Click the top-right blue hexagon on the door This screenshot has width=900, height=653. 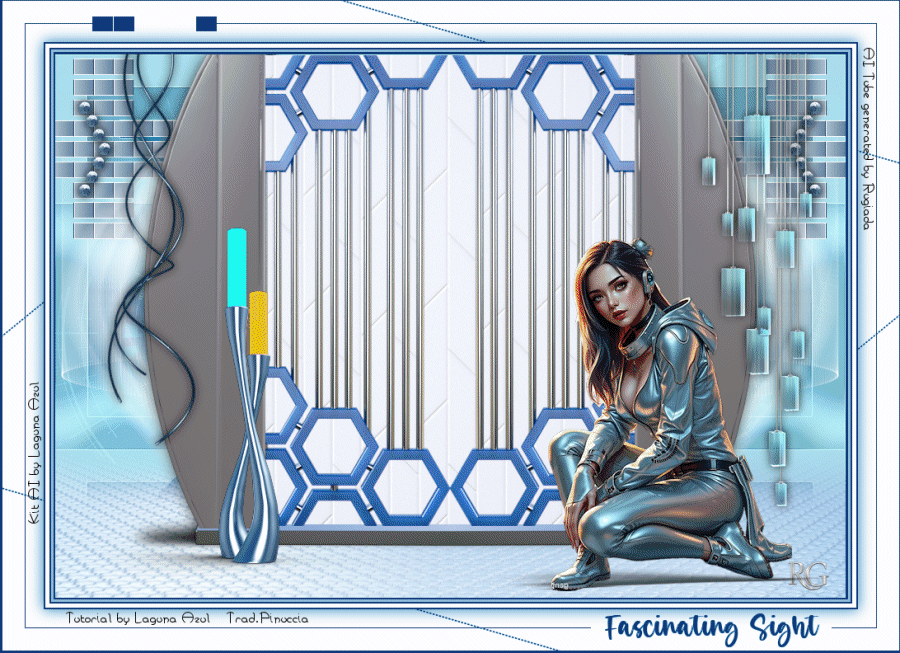(x=567, y=94)
